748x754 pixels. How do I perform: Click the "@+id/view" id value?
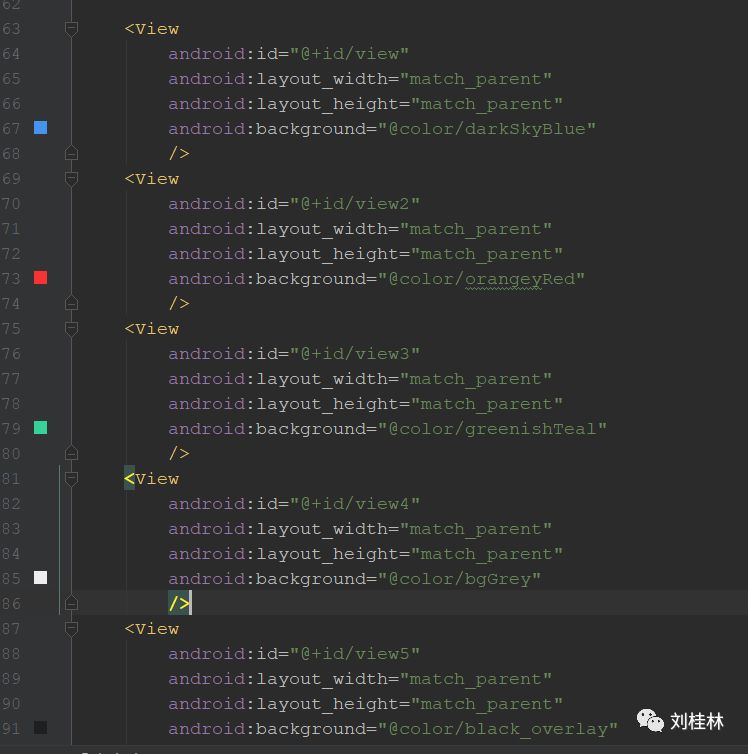pyautogui.click(x=349, y=54)
